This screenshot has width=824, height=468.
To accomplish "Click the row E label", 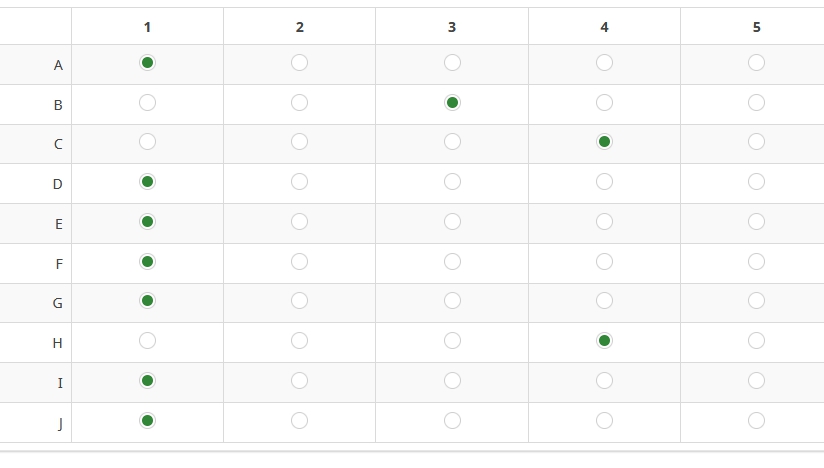I will 58,224.
